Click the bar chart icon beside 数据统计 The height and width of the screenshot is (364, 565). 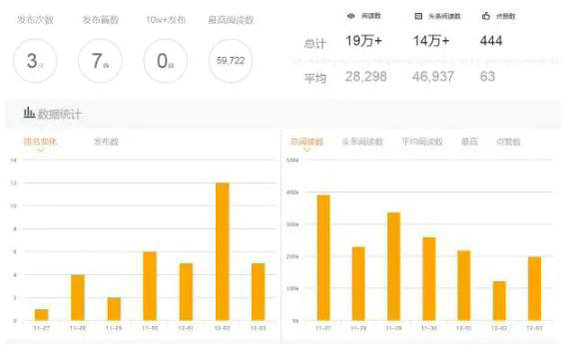coord(29,113)
